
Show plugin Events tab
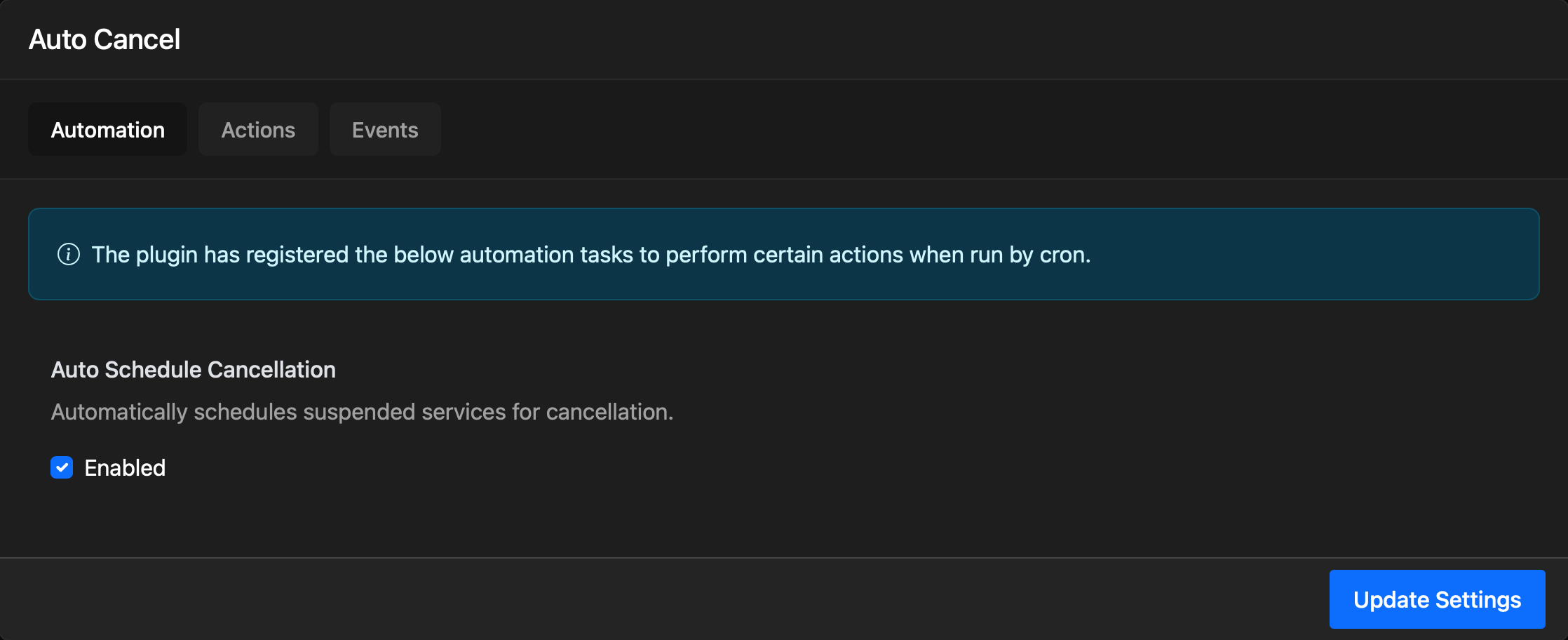[385, 129]
